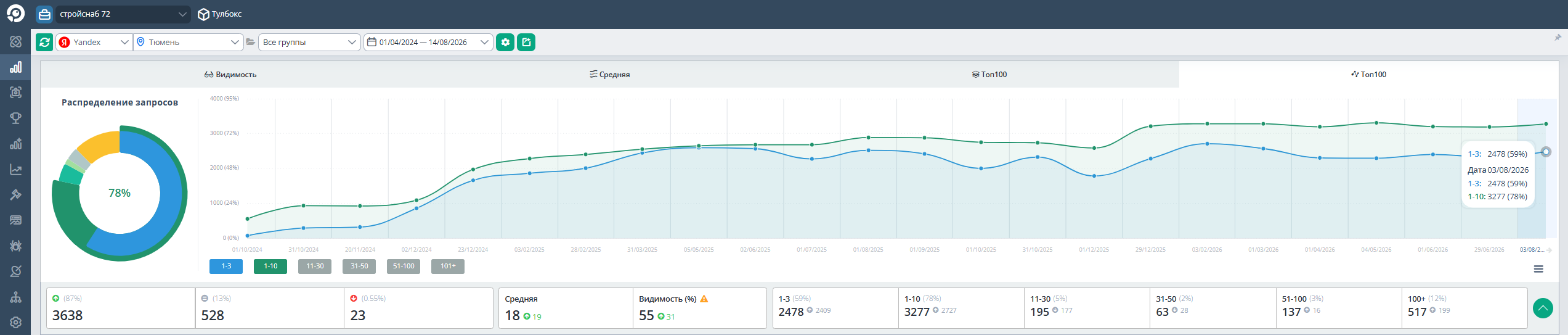Expand the Все группы dropdown
Image resolution: width=1568 pixels, height=335 pixels.
pos(309,42)
